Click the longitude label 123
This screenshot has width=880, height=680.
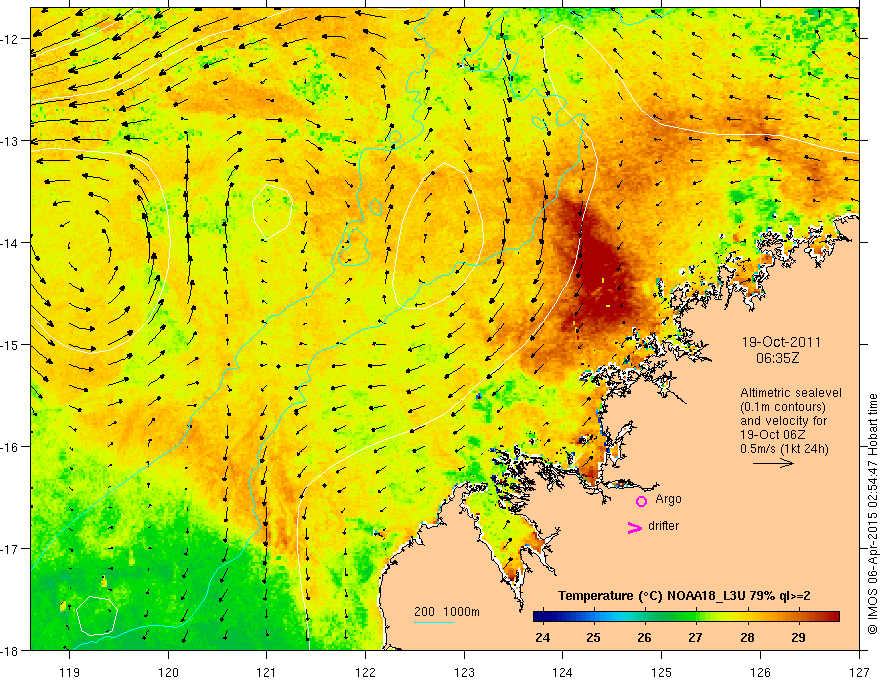click(464, 672)
